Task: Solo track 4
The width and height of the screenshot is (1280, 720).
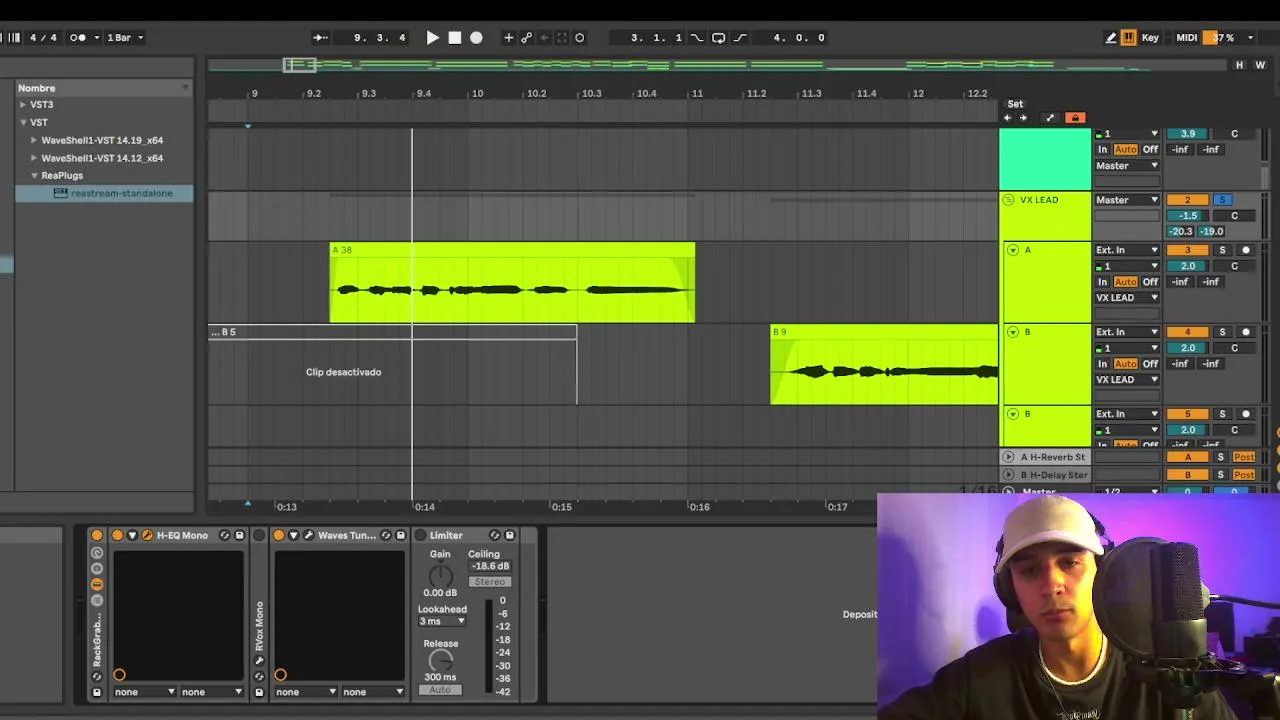Action: click(x=1222, y=332)
